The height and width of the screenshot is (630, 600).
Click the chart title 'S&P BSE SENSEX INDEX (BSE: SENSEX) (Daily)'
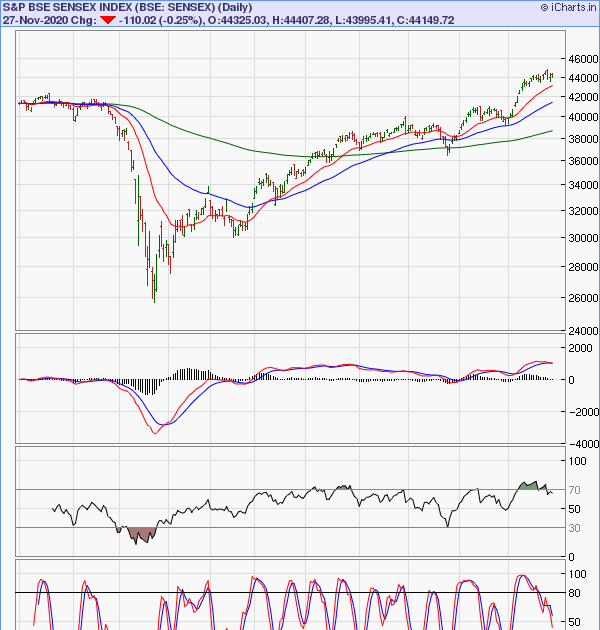click(127, 7)
